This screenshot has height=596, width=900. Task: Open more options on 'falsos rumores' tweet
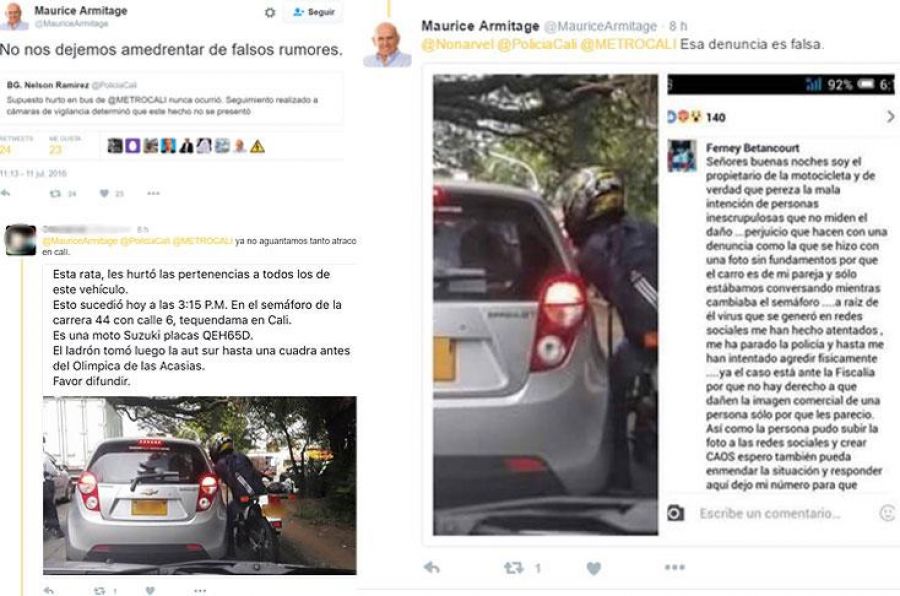point(153,193)
